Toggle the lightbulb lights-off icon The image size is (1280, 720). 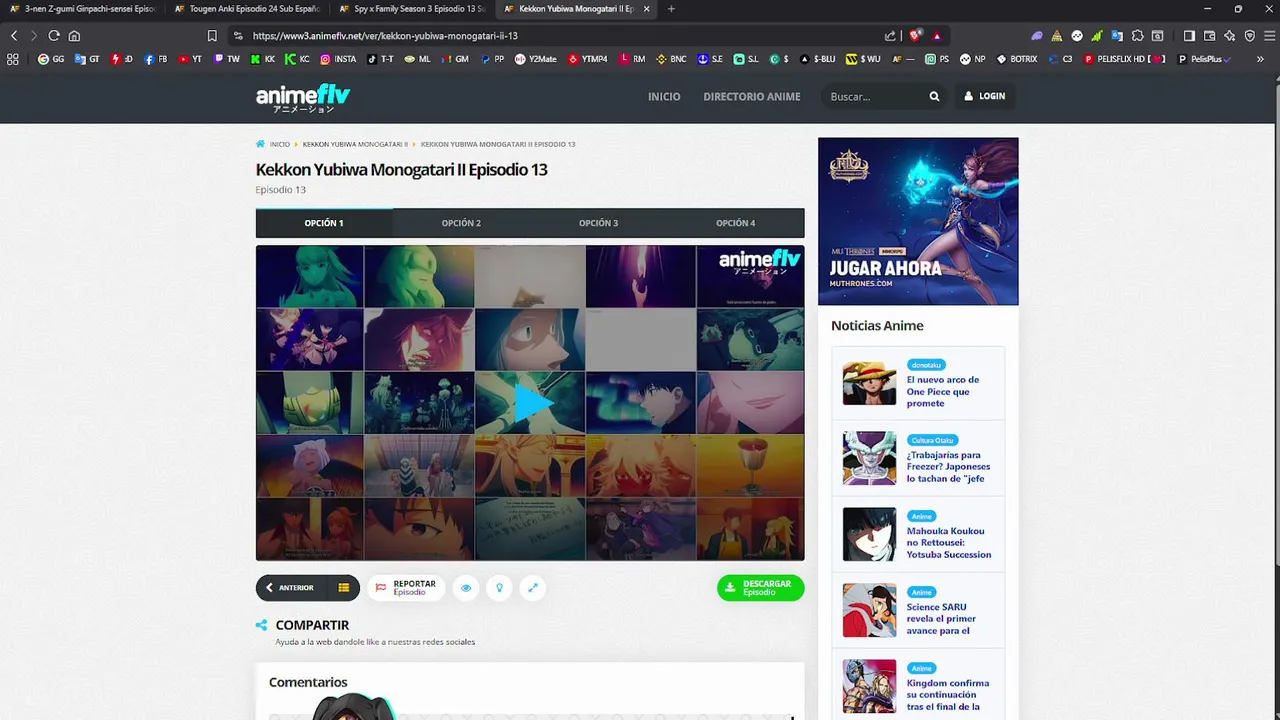pos(499,588)
